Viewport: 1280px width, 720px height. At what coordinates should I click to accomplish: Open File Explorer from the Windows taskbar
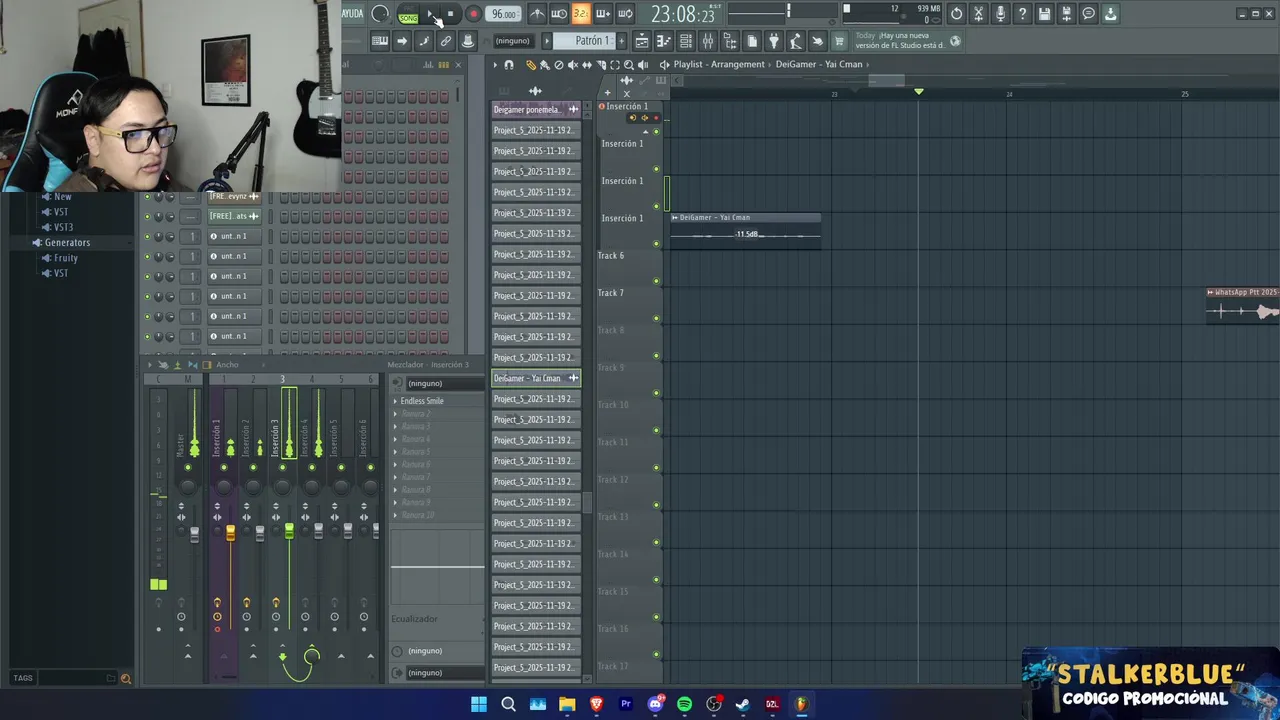point(567,704)
